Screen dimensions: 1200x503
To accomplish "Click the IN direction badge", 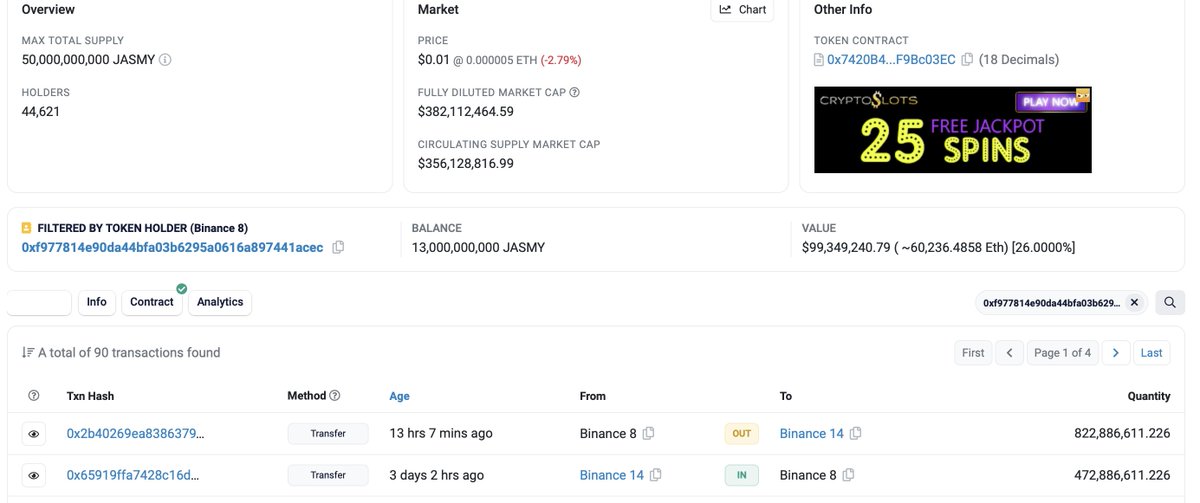I will click(741, 475).
